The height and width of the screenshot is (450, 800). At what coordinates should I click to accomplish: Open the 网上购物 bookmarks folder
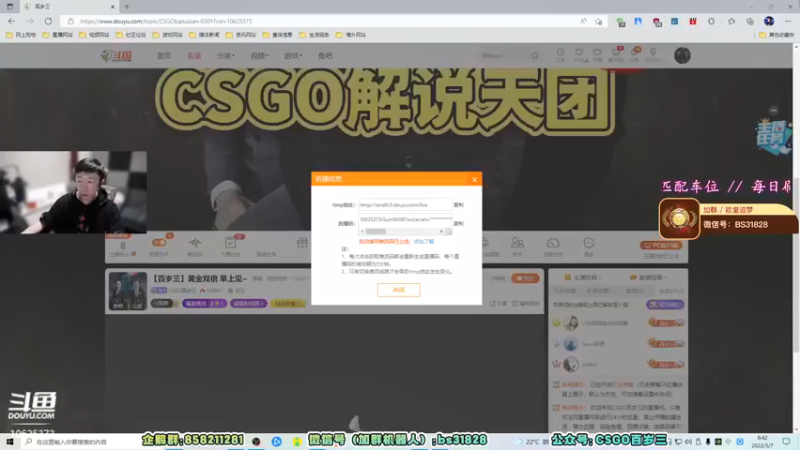pos(21,35)
